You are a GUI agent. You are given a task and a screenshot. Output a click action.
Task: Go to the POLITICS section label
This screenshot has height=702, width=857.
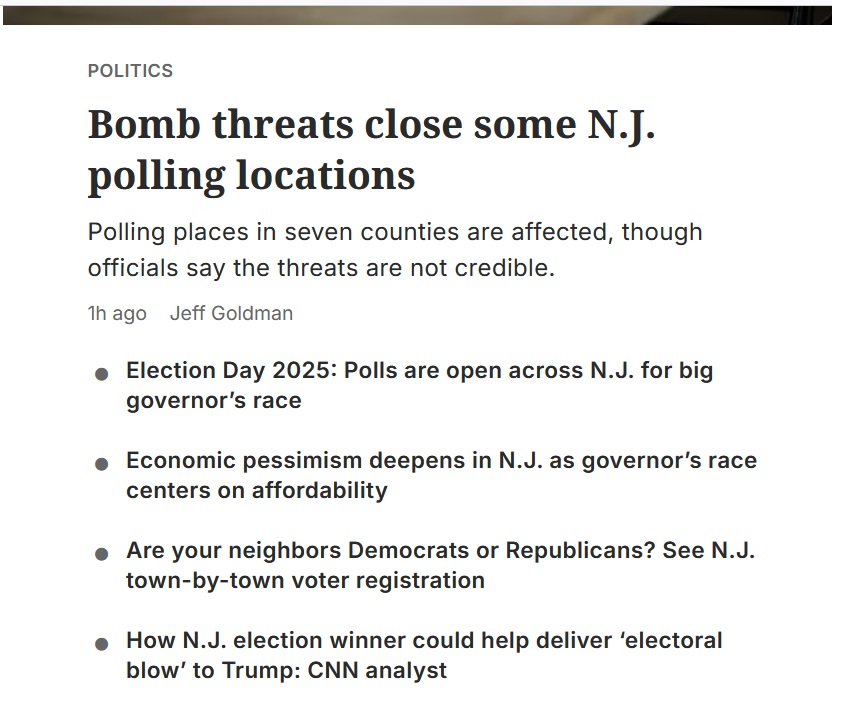(x=130, y=71)
